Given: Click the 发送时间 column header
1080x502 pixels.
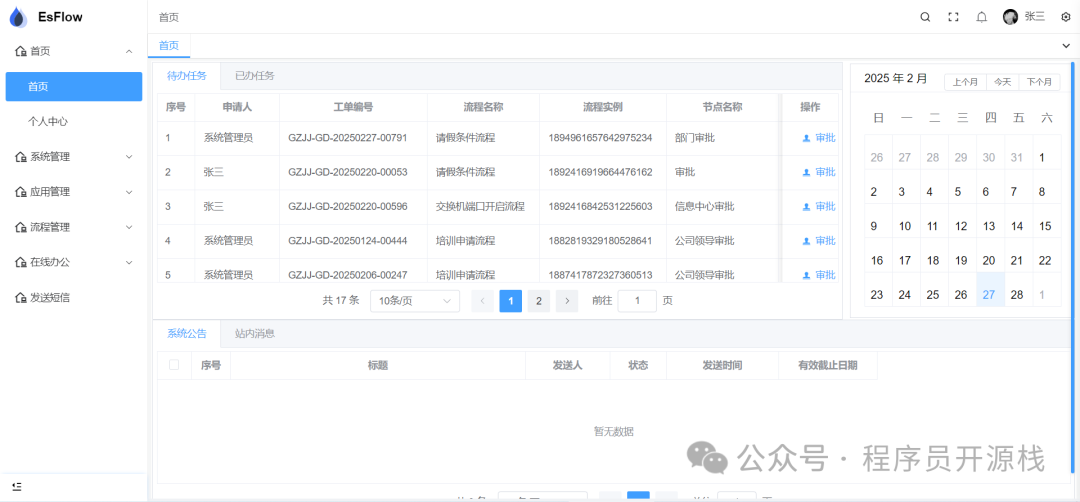Looking at the screenshot, I should pos(722,365).
